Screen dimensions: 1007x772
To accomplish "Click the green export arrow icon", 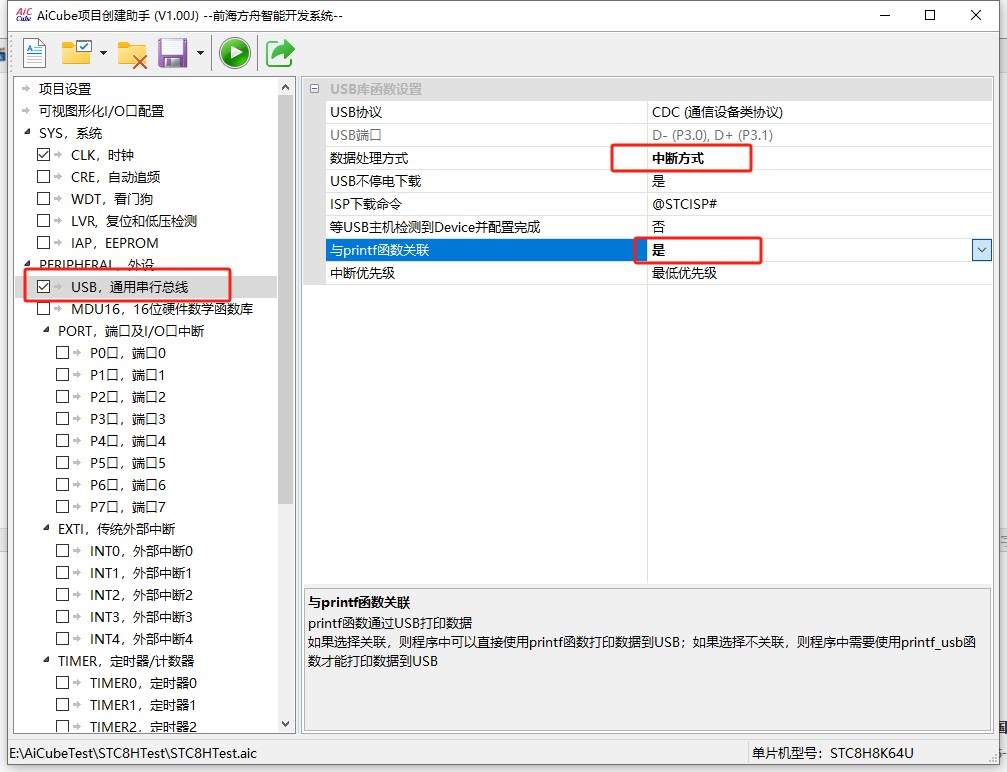I will point(280,53).
